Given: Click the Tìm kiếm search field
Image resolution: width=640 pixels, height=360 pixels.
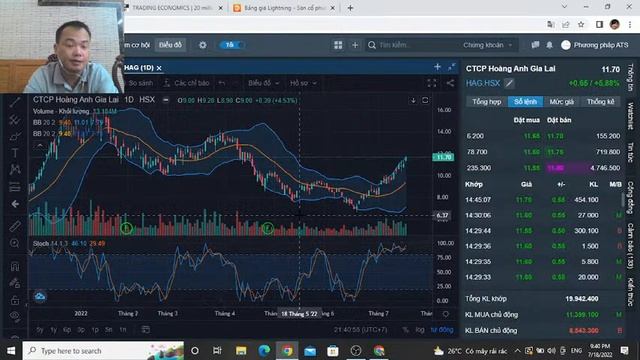Looking at the screenshot, I should pos(412,45).
